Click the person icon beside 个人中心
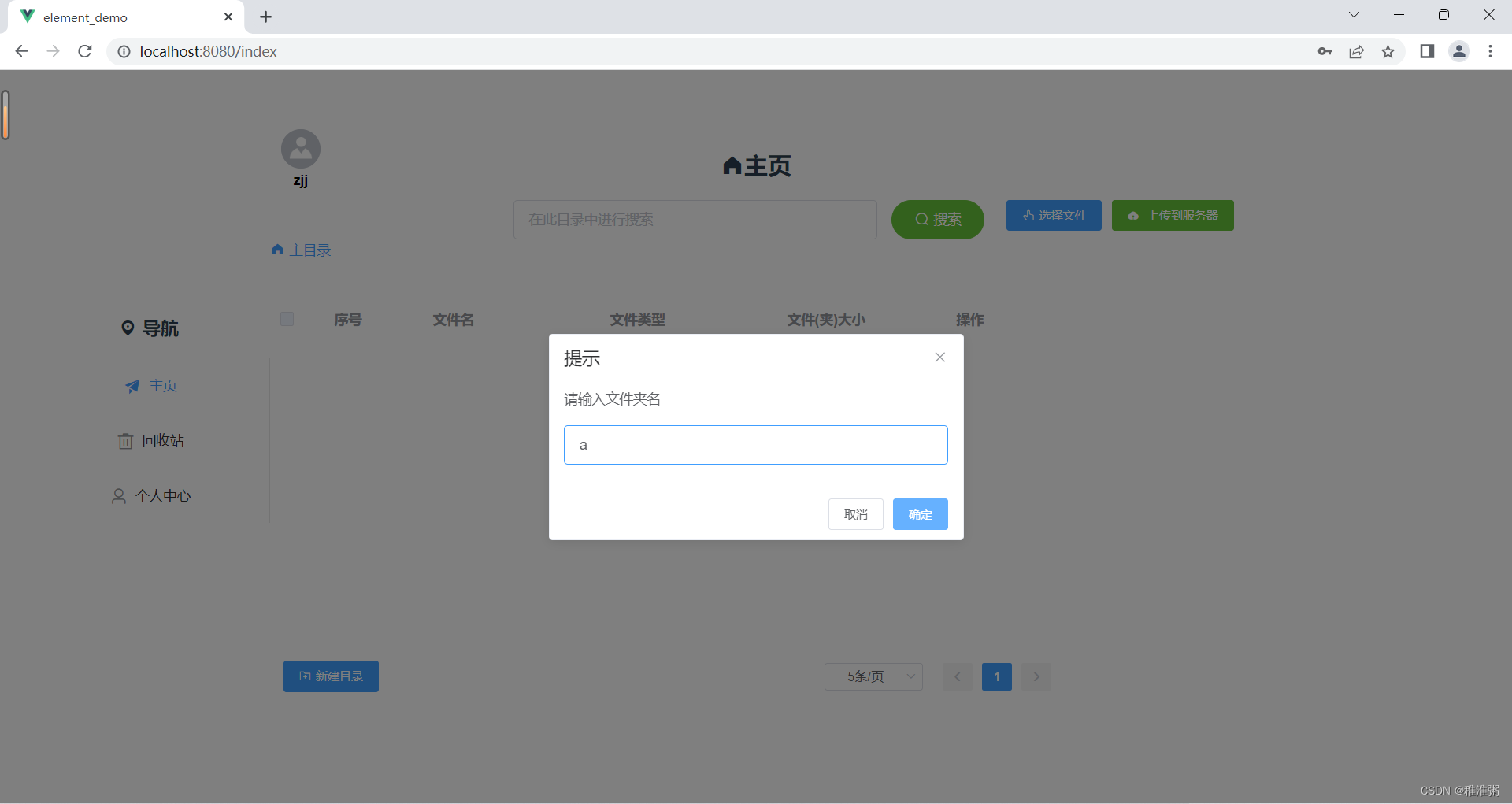This screenshot has width=1512, height=804. [119, 495]
